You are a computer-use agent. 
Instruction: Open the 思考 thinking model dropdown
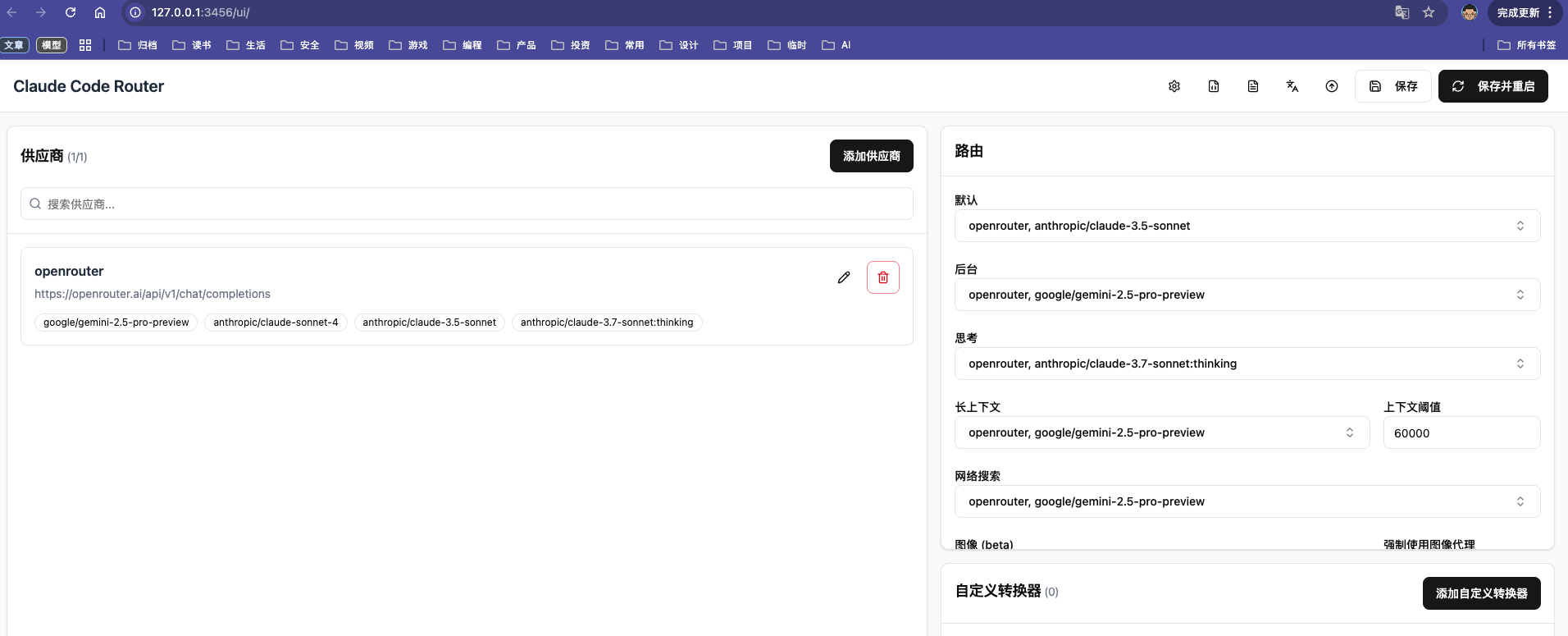tap(1247, 364)
